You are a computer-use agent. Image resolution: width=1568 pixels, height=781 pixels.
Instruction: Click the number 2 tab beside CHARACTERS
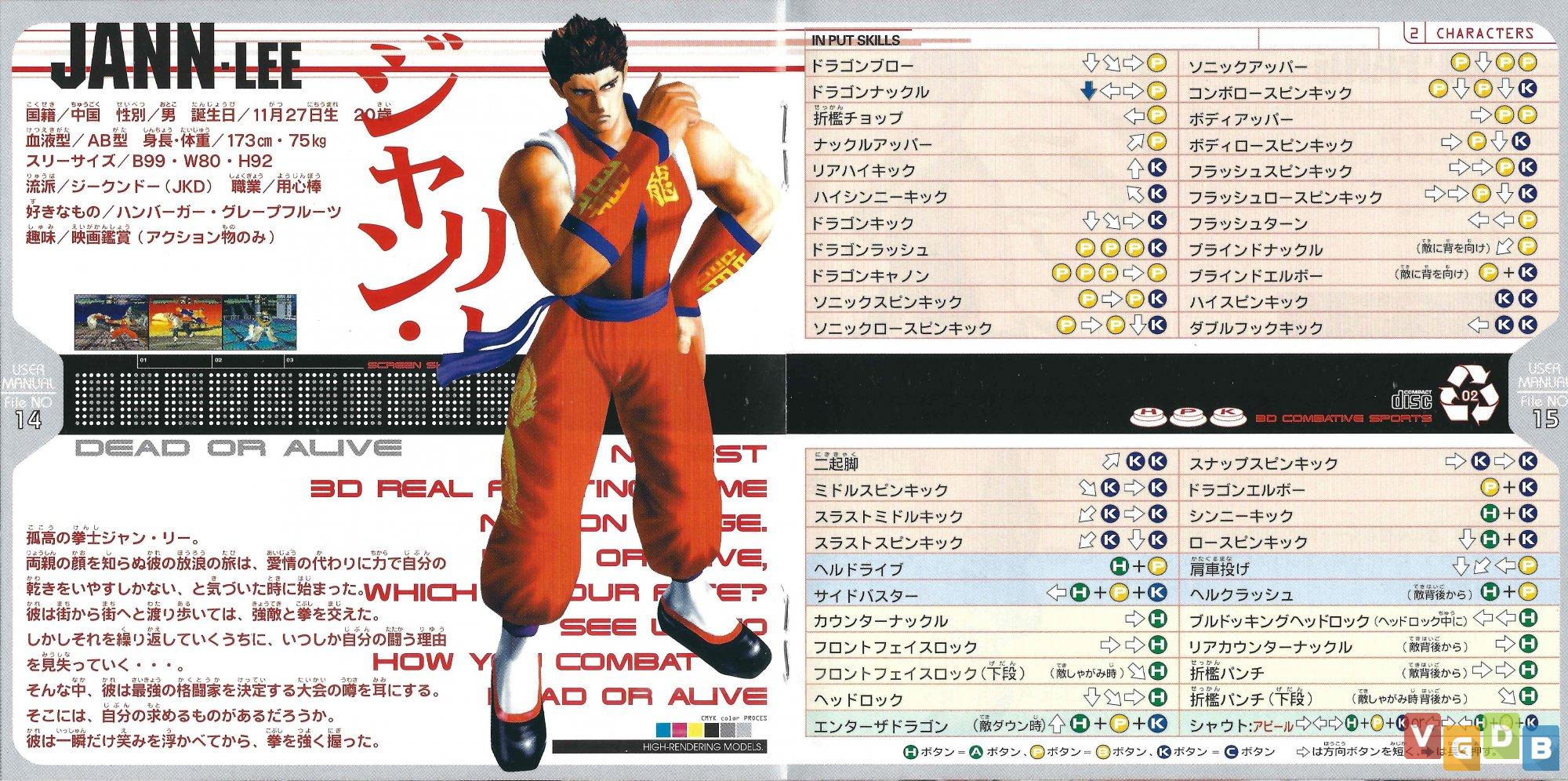click(x=1414, y=34)
